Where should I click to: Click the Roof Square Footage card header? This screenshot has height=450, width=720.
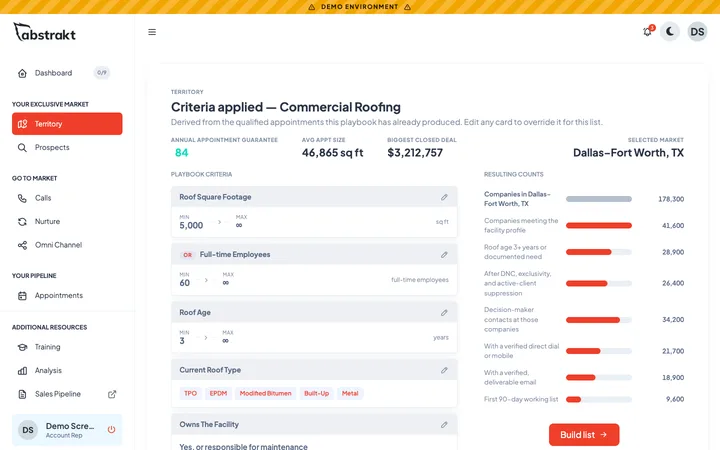pos(314,197)
